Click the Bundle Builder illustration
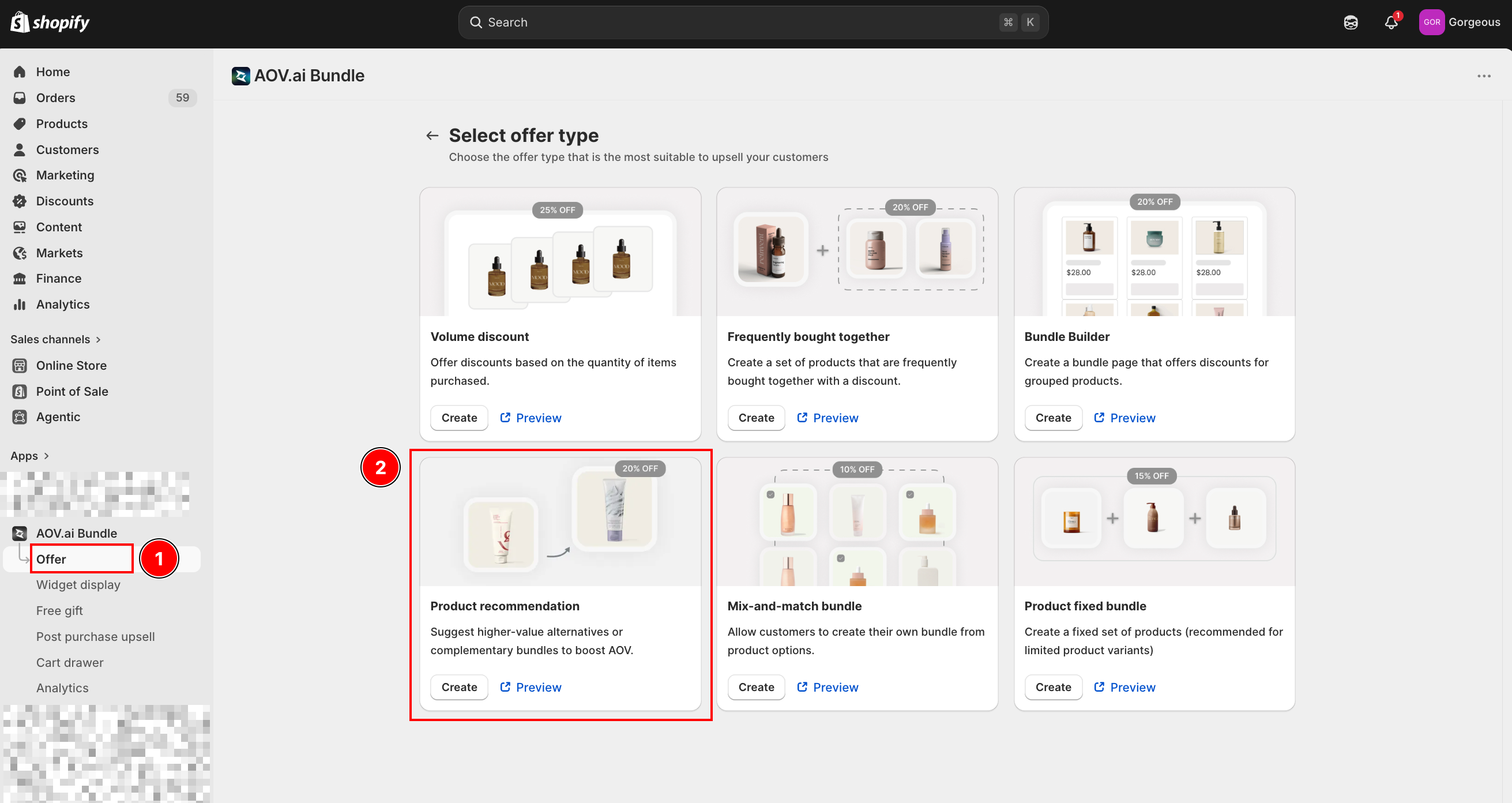Image resolution: width=1512 pixels, height=803 pixels. (1154, 253)
